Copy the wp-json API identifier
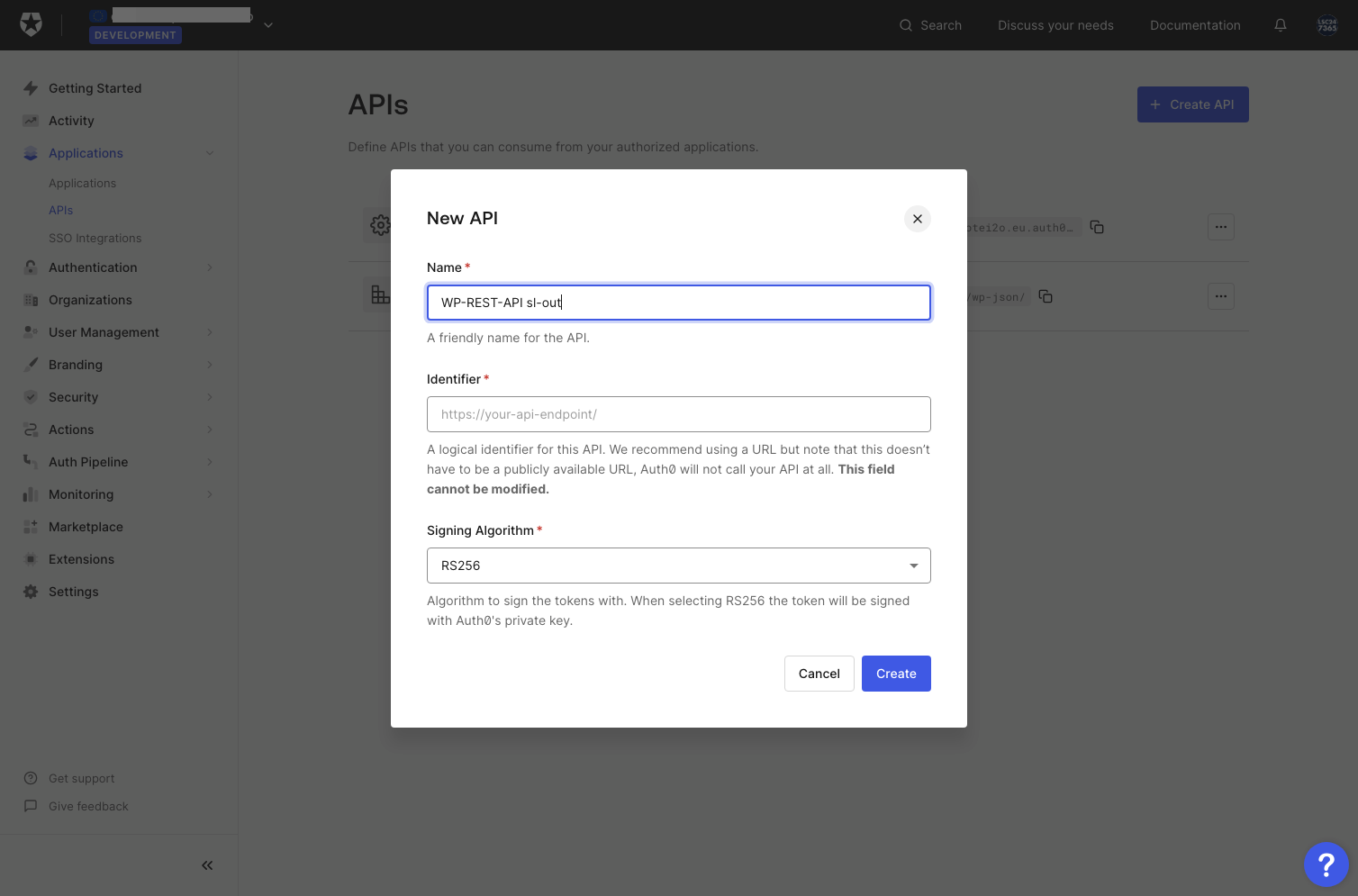The height and width of the screenshot is (896, 1358). (x=1046, y=296)
